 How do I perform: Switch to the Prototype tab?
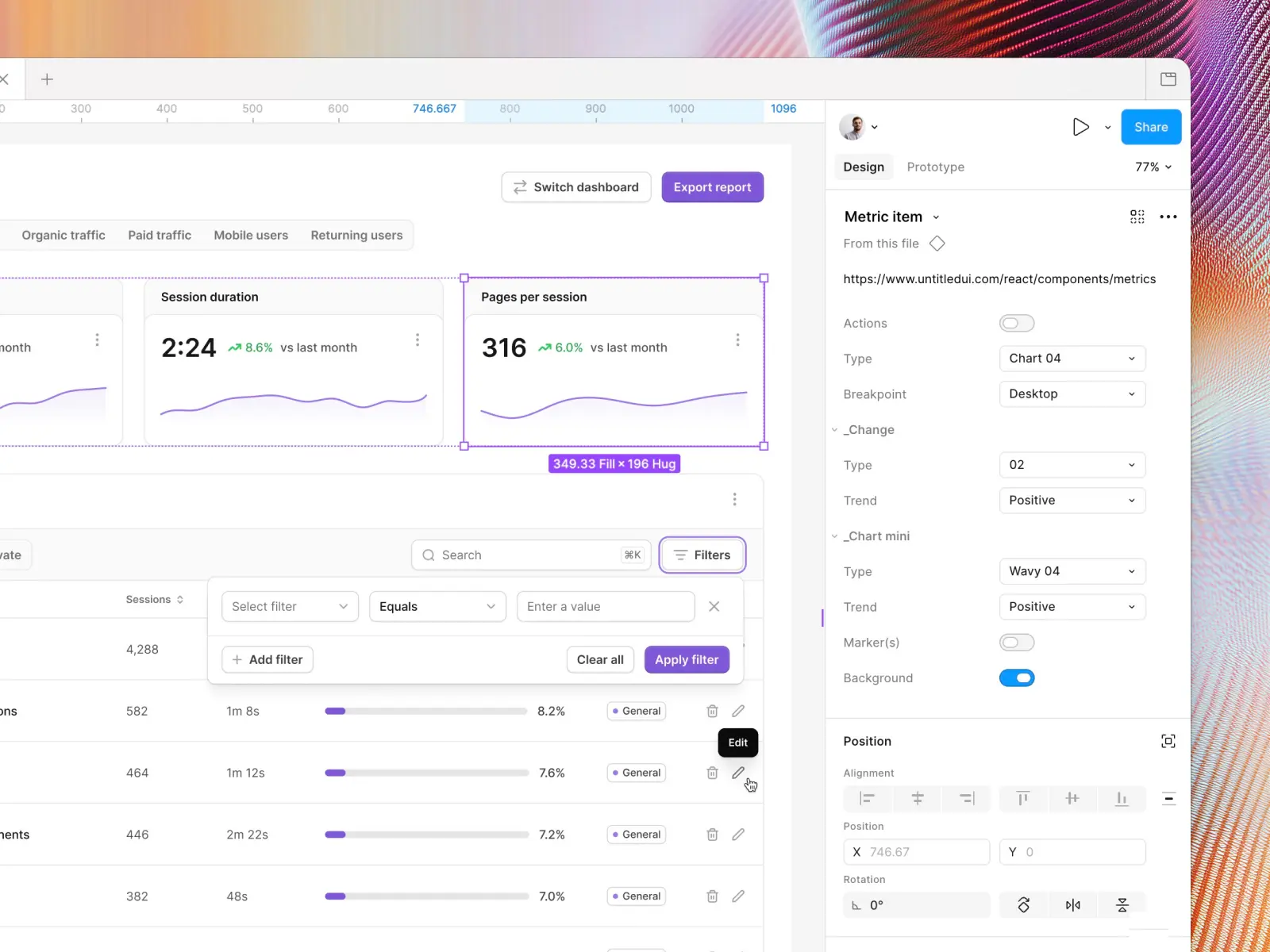[x=936, y=167]
